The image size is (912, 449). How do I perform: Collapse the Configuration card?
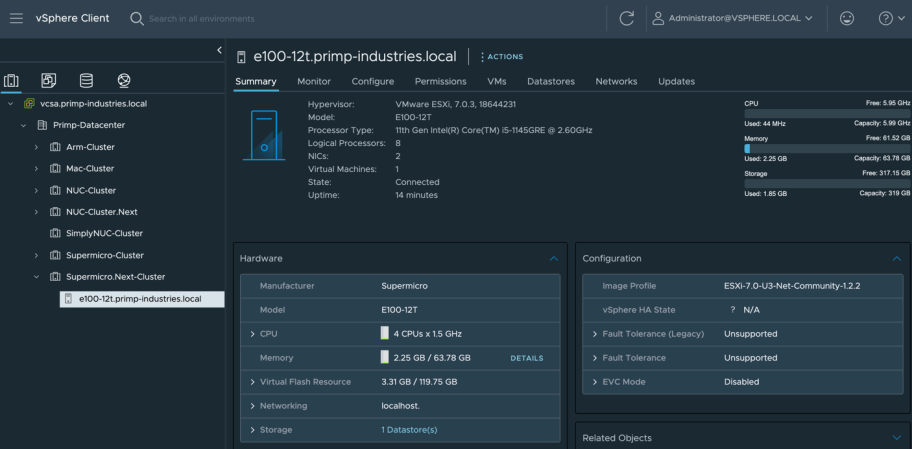tap(897, 258)
